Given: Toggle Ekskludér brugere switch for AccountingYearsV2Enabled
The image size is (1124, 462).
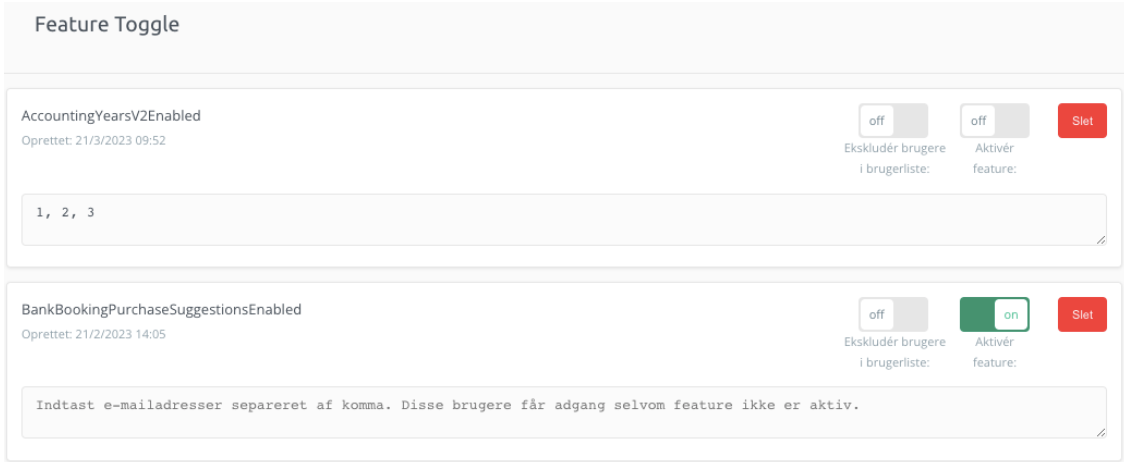Looking at the screenshot, I should pos(893,121).
